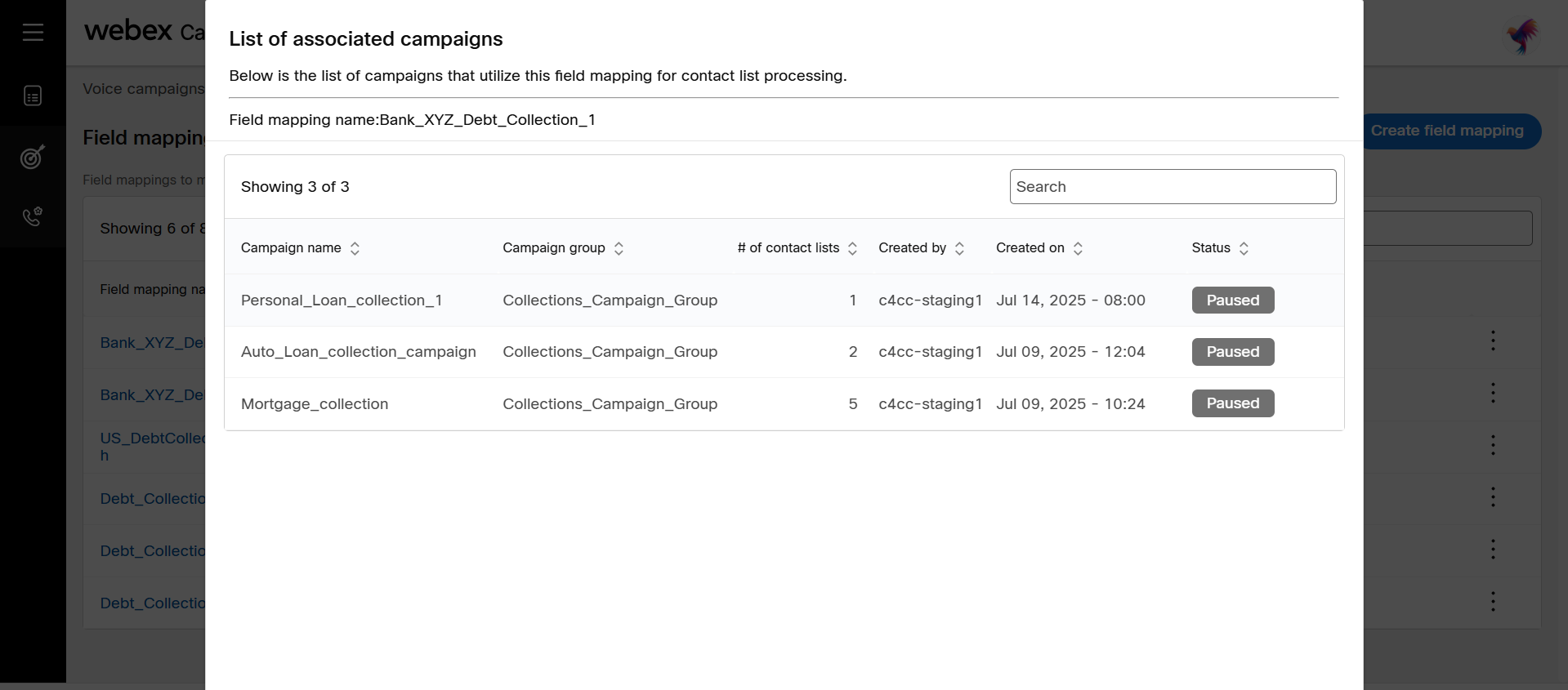Click the Search field in campaigns dialog
Viewport: 1568px width, 690px height.
[1173, 187]
